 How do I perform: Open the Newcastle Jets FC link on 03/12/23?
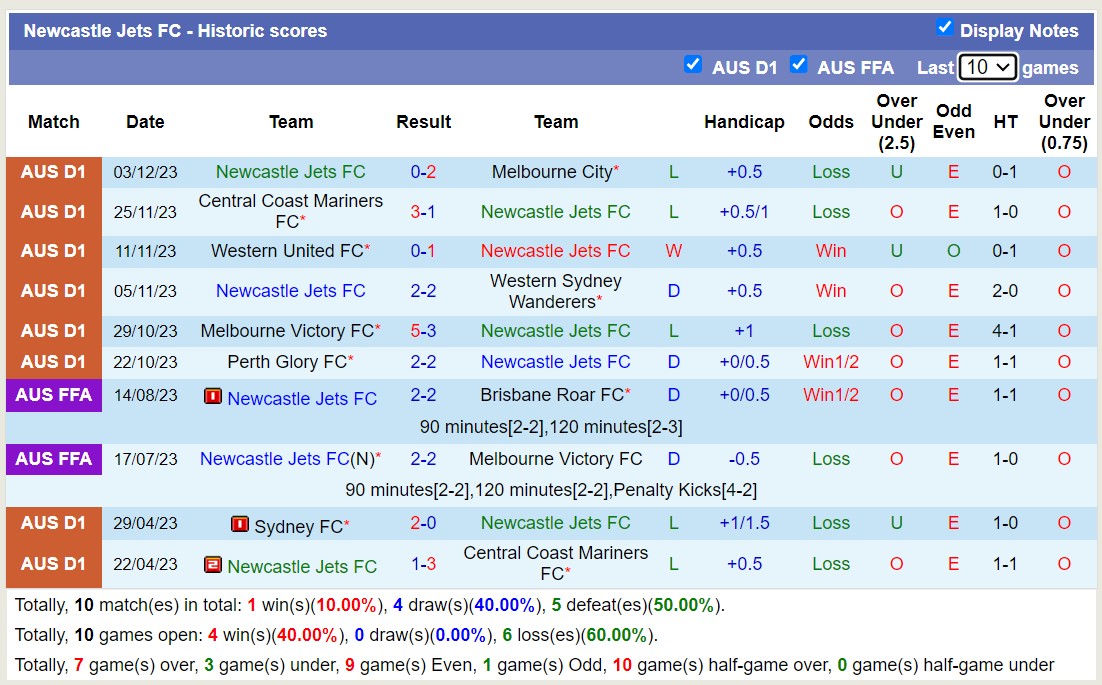point(290,171)
